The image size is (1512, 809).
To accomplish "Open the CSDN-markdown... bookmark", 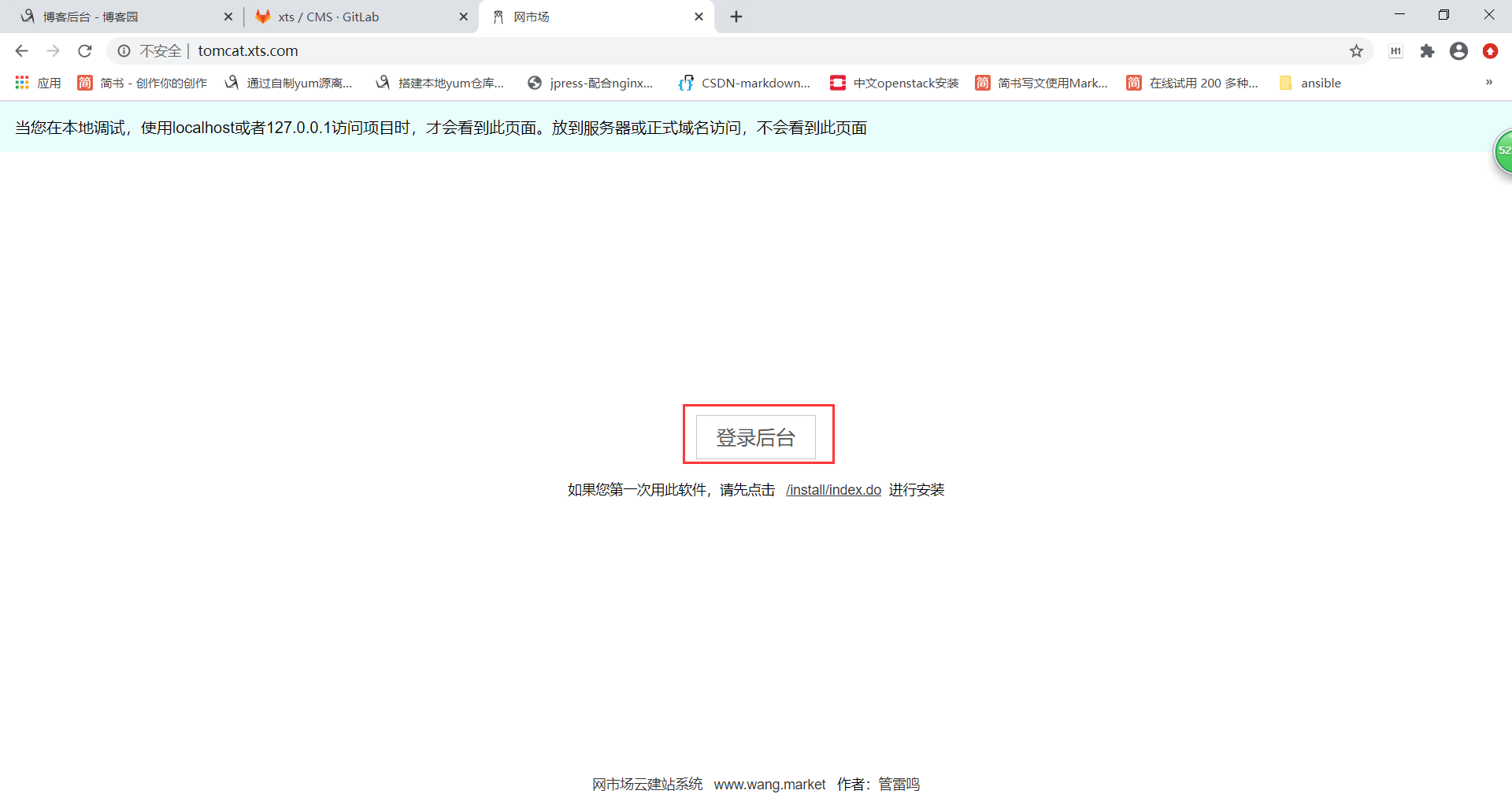I will click(744, 83).
